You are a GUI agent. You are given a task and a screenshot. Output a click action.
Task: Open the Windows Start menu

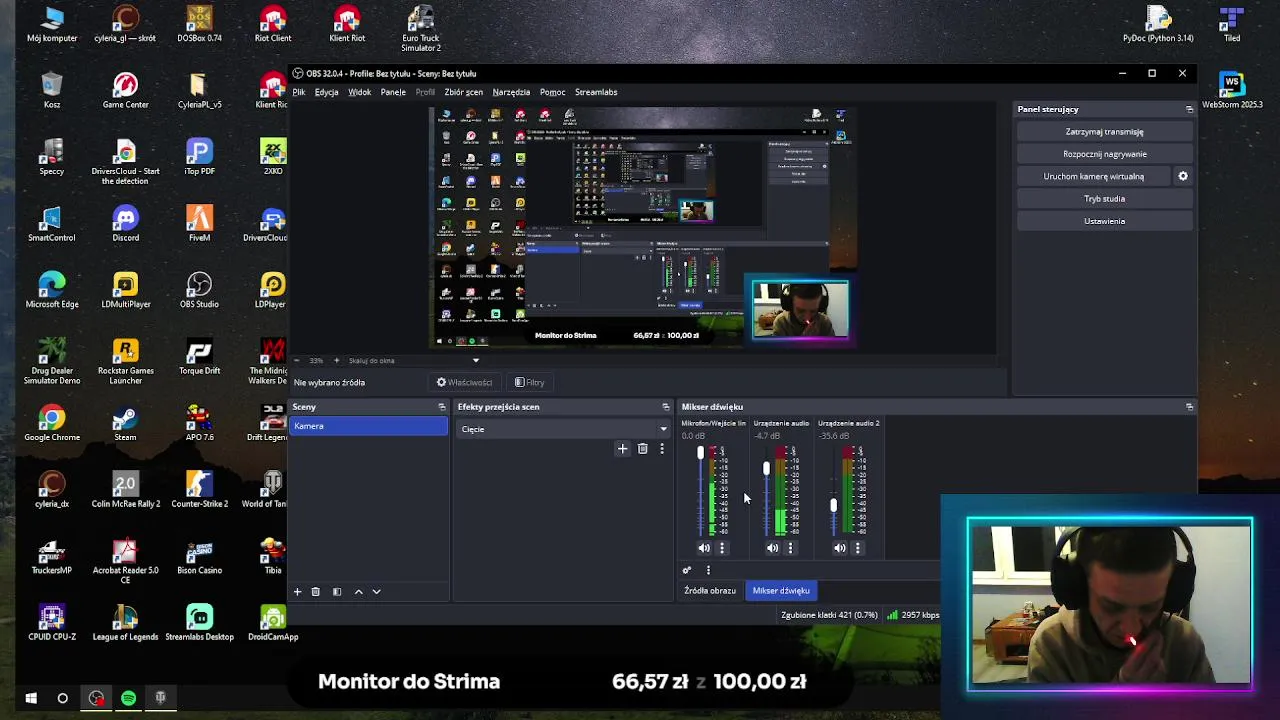[x=30, y=698]
